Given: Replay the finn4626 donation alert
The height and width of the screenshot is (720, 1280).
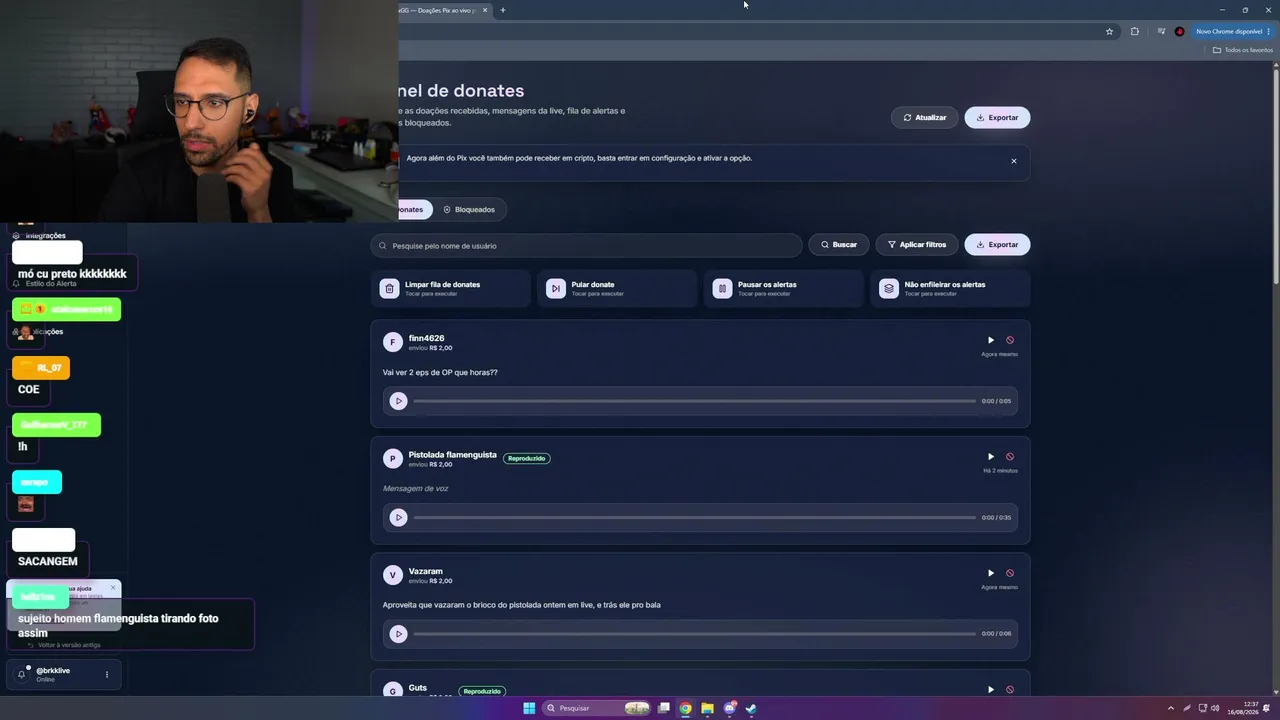Looking at the screenshot, I should 991,340.
